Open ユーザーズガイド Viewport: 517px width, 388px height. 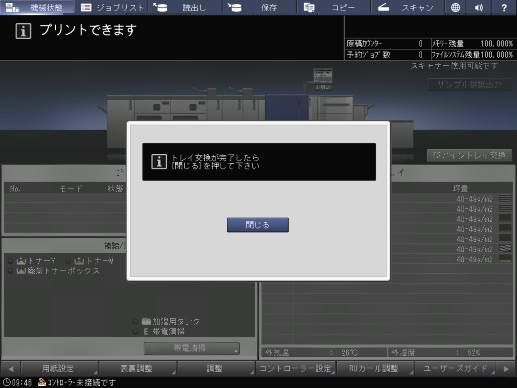coord(455,368)
